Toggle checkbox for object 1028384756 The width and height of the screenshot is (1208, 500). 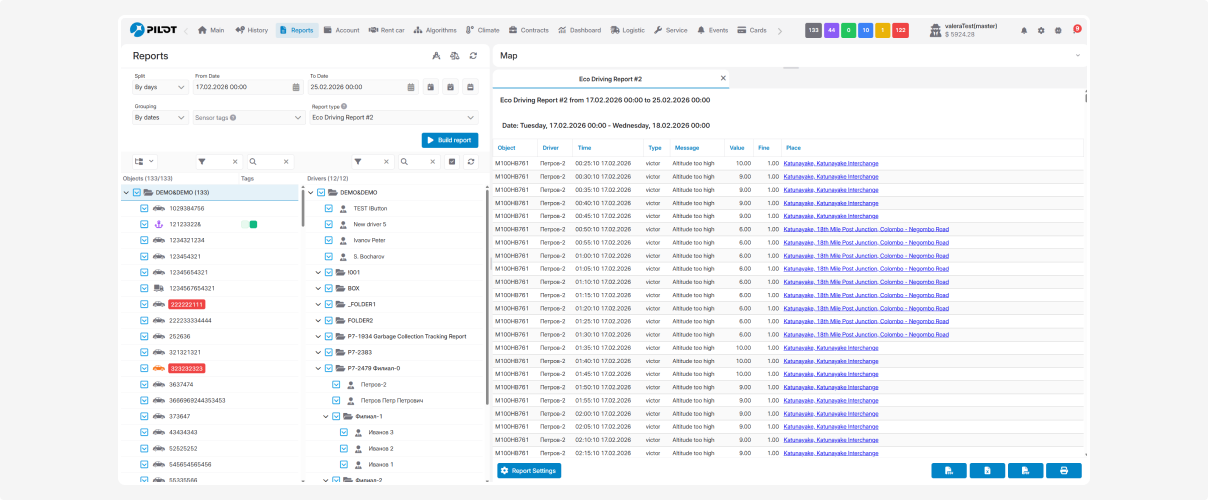(144, 208)
